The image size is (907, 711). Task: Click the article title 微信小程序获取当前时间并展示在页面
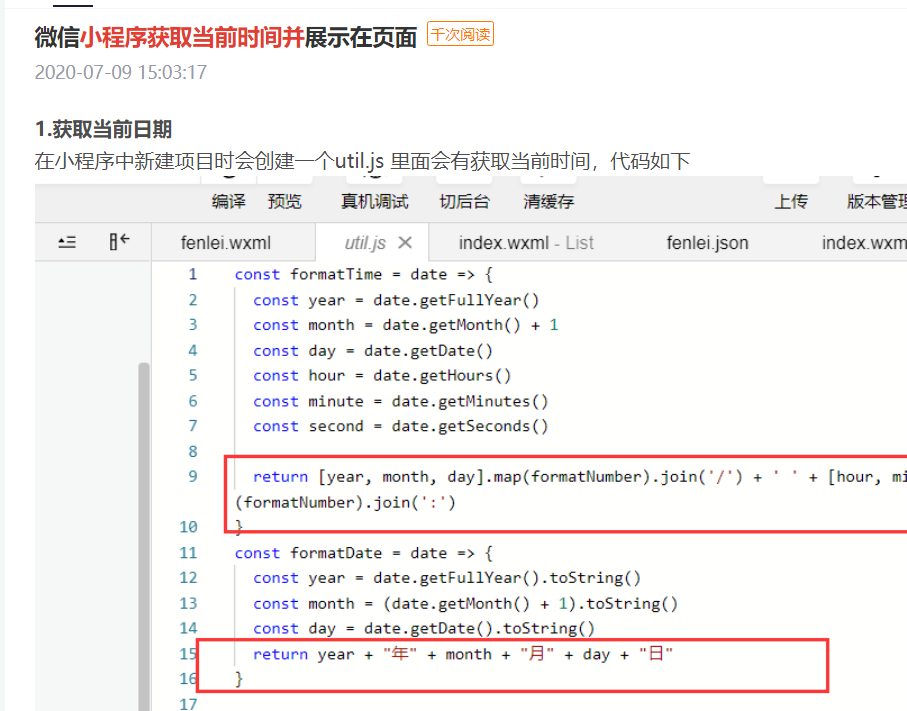tap(226, 38)
